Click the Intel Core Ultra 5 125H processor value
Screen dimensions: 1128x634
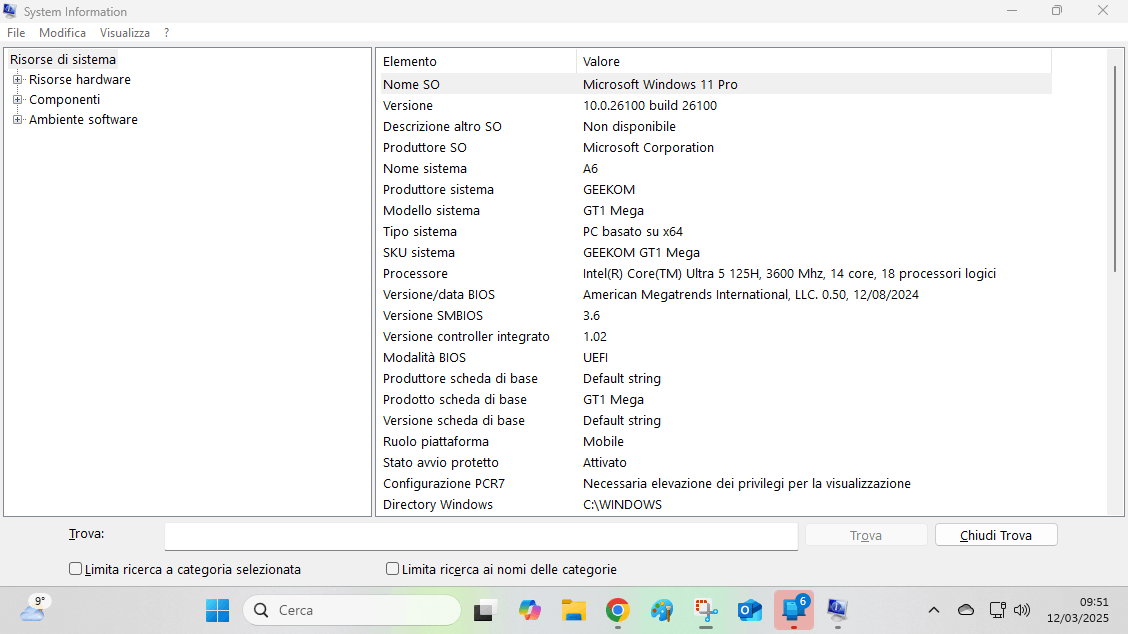pyautogui.click(x=789, y=273)
